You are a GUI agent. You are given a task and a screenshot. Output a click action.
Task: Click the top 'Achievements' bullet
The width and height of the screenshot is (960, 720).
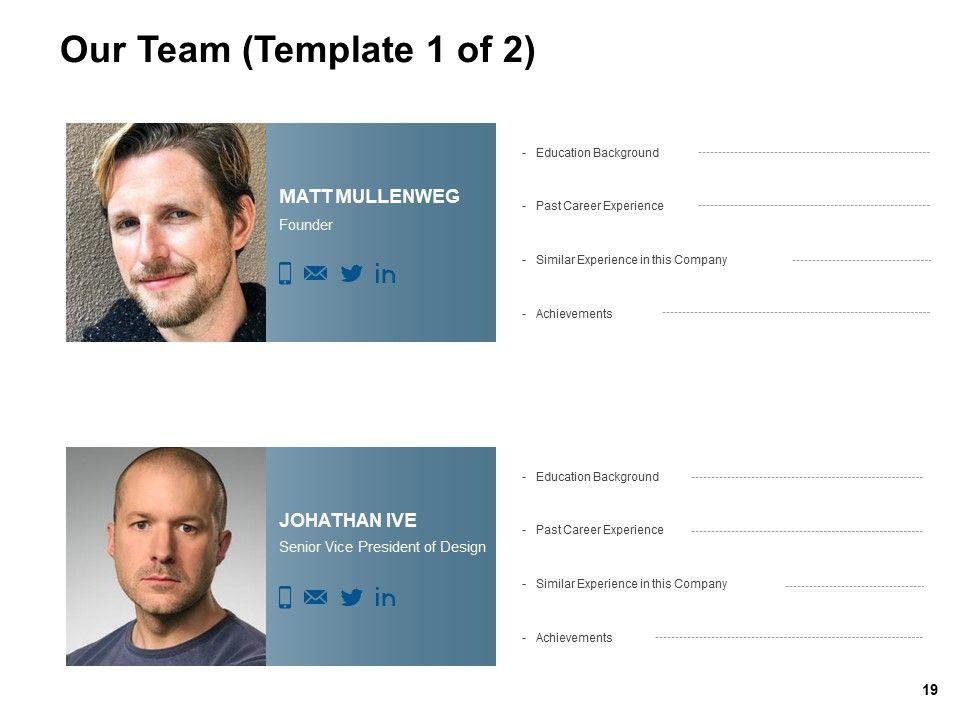pyautogui.click(x=574, y=314)
